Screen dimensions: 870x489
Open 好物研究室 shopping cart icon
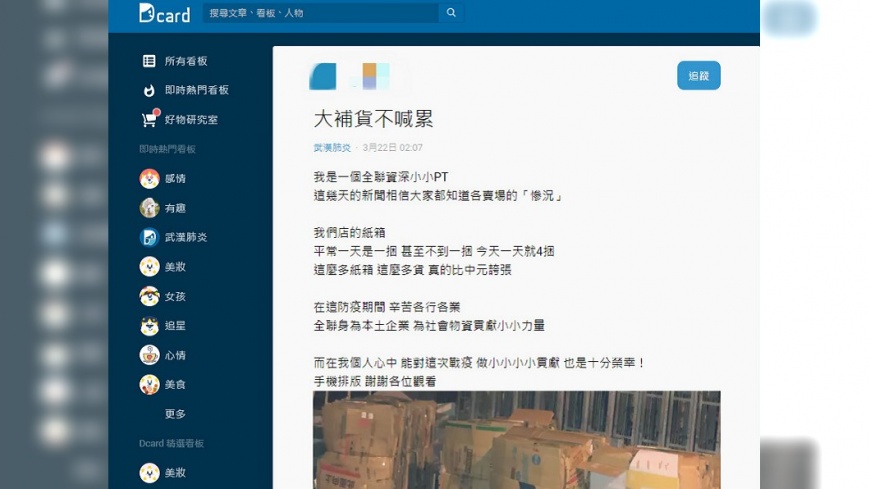150,119
